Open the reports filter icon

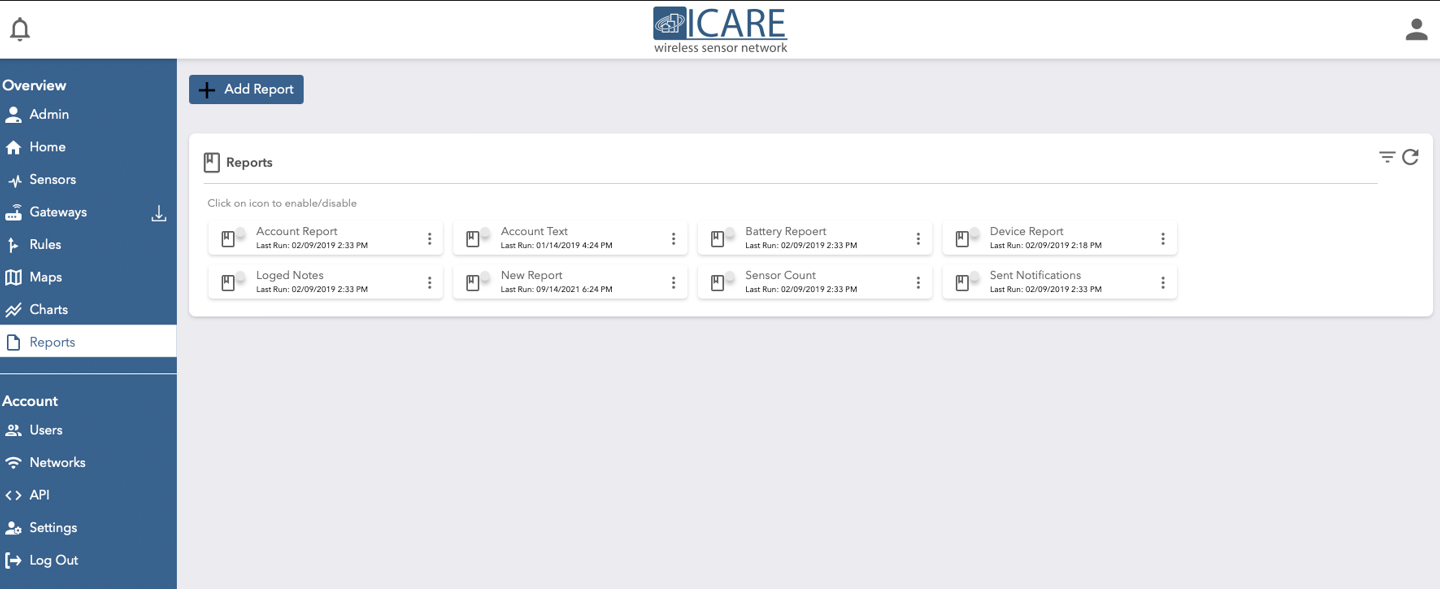1387,157
